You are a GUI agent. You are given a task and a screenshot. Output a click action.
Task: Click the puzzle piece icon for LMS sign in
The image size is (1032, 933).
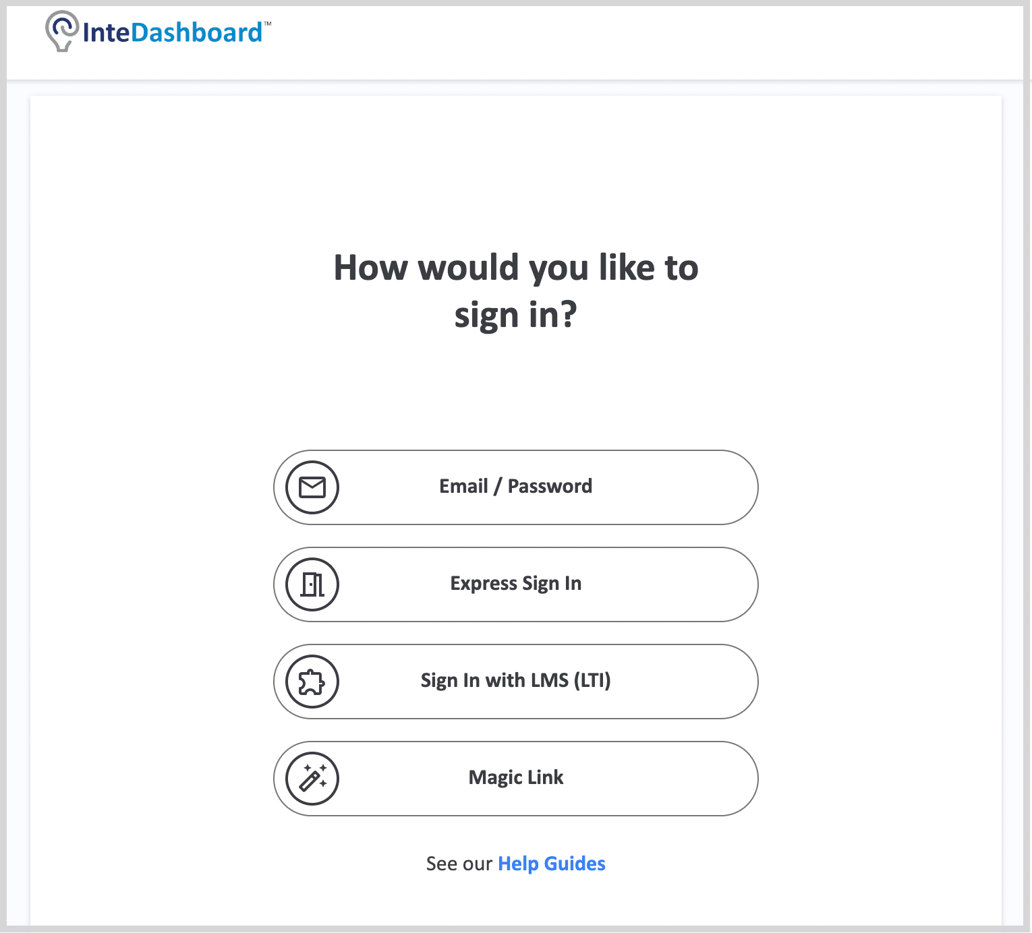[x=312, y=681]
